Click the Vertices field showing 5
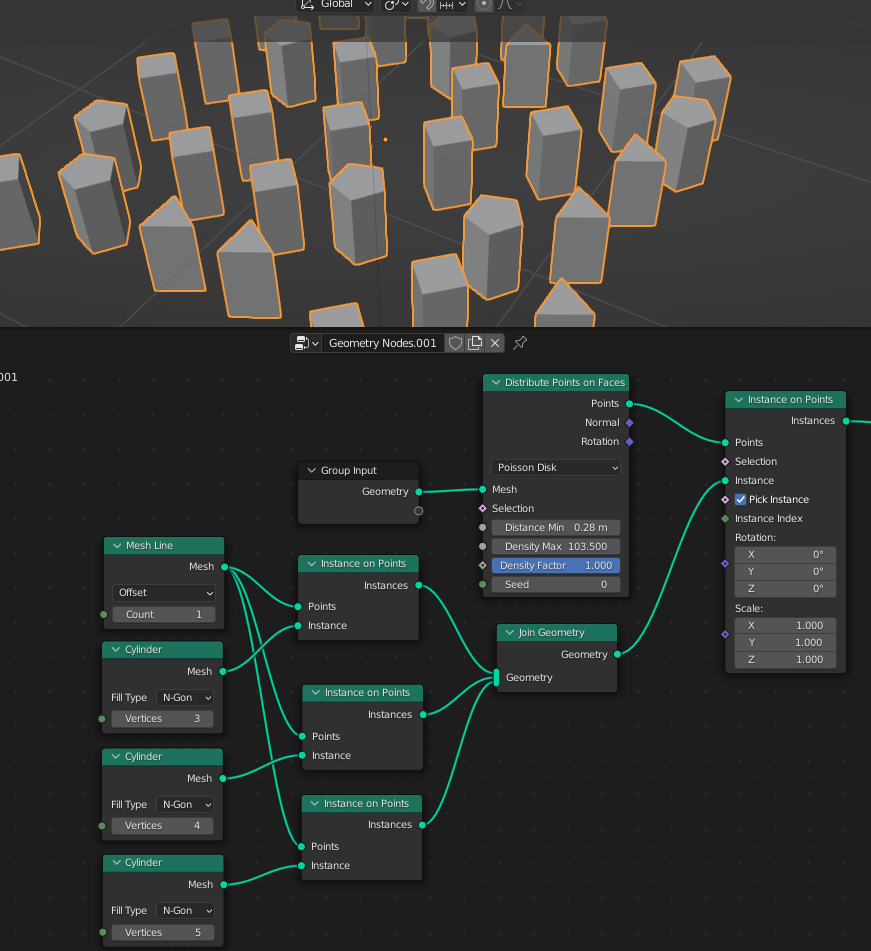This screenshot has height=951, width=871. (163, 932)
